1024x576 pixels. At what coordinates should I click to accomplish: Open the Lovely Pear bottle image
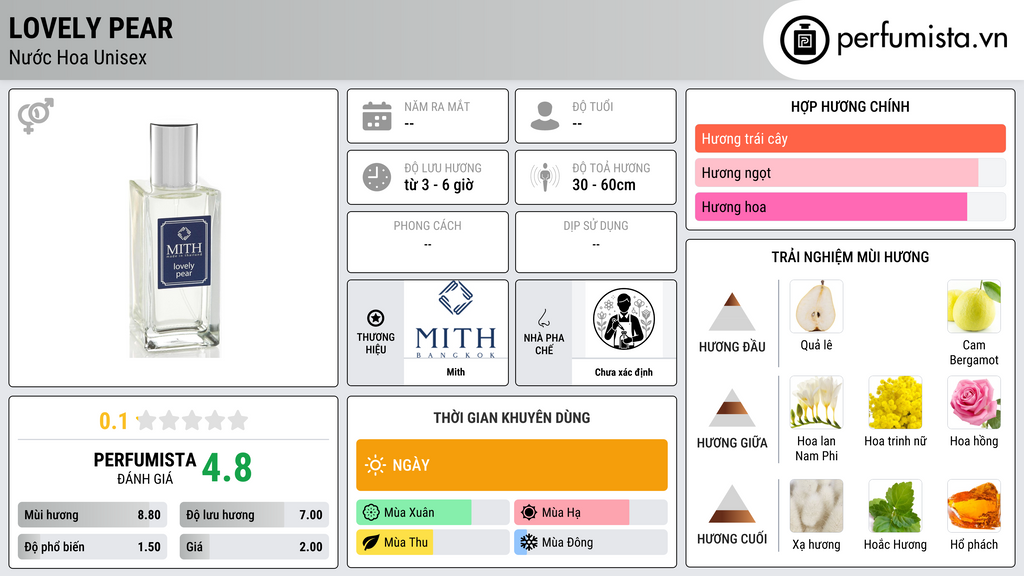(x=174, y=240)
